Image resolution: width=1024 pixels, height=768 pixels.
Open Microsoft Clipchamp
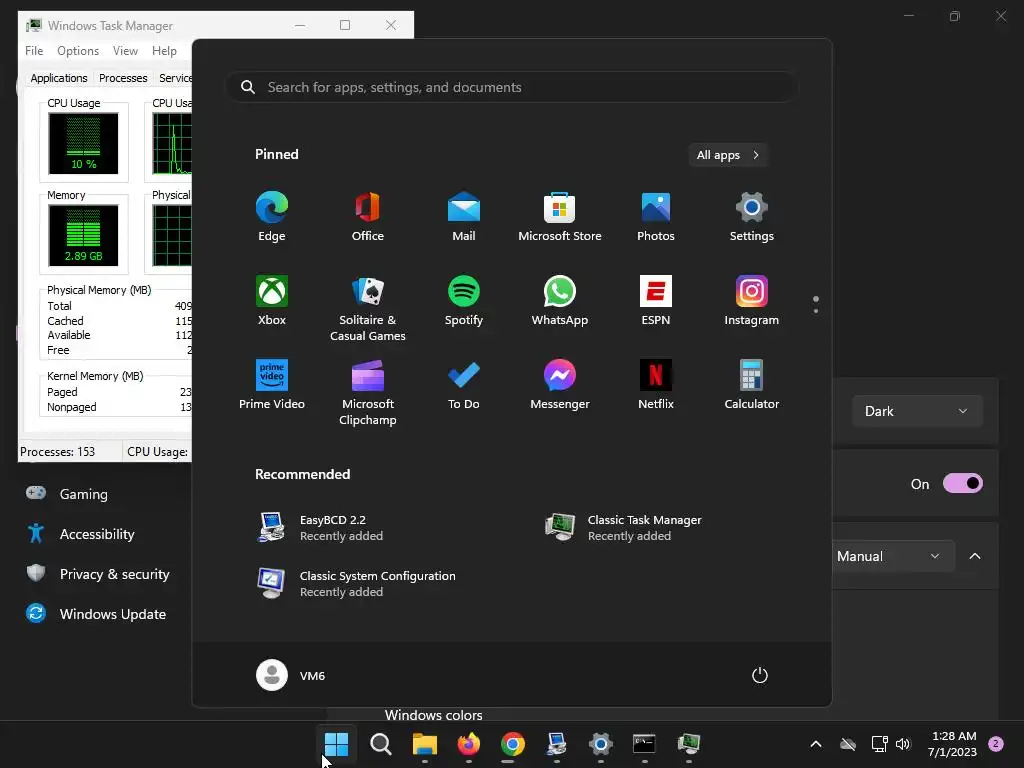pos(368,392)
